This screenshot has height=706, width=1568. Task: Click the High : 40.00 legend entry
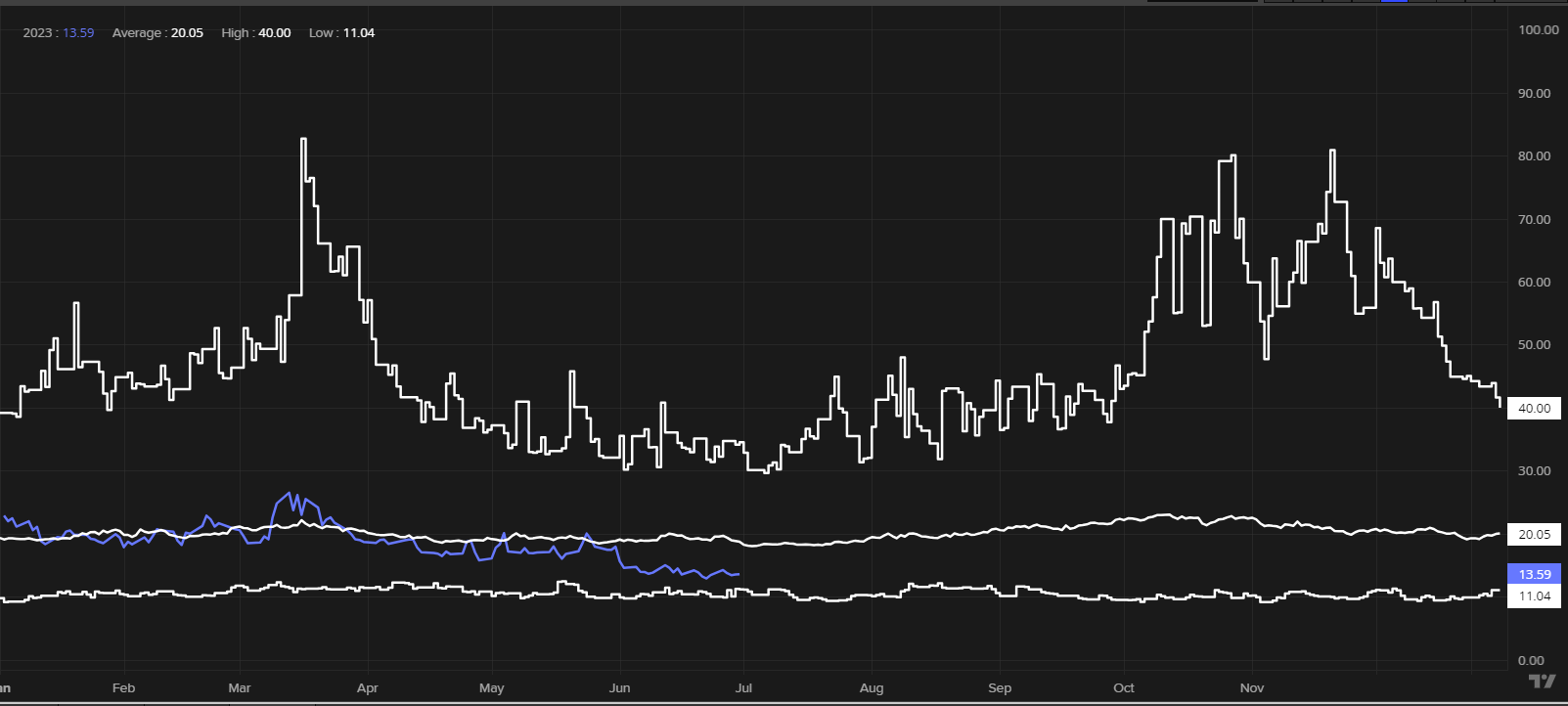click(256, 33)
